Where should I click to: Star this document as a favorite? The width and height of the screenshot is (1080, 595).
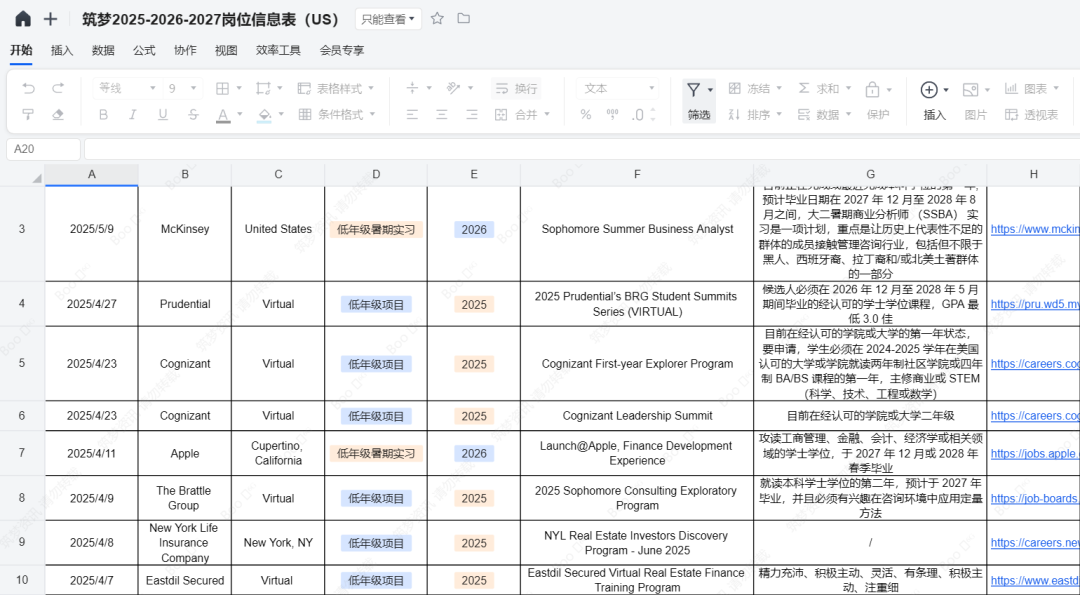pyautogui.click(x=437, y=19)
